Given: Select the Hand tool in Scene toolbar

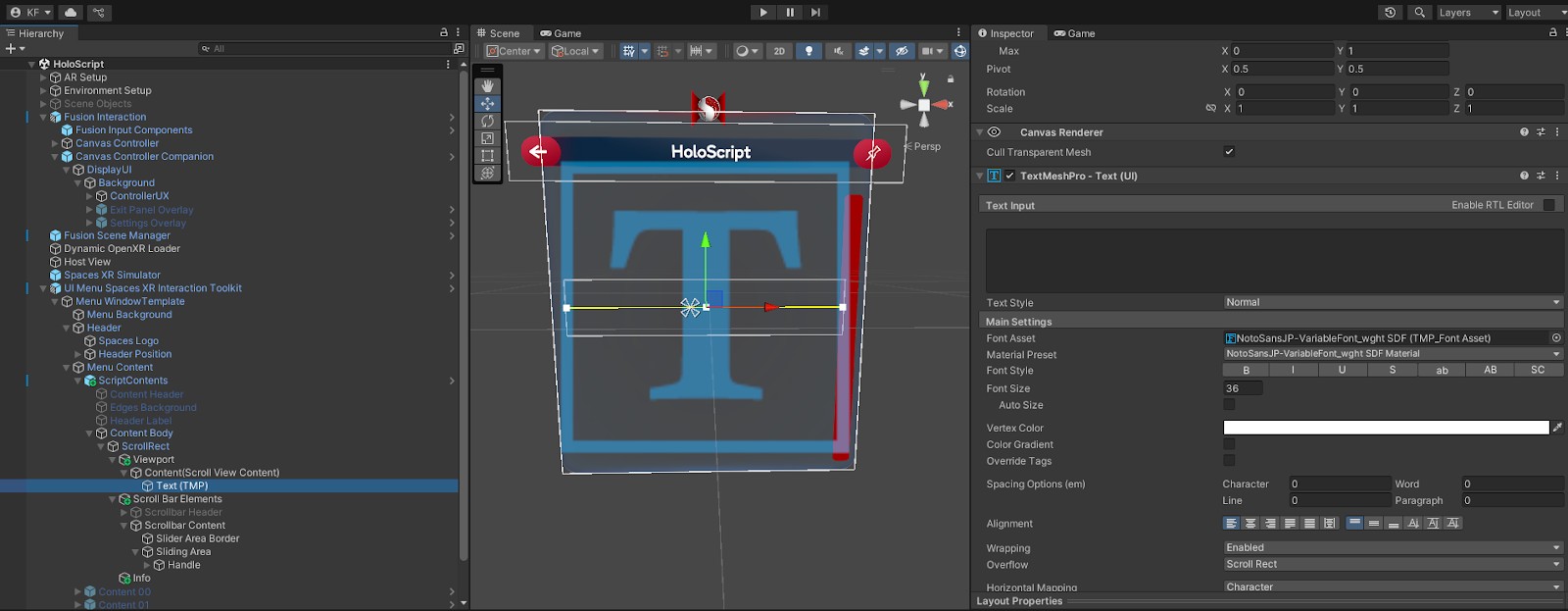Looking at the screenshot, I should (487, 86).
